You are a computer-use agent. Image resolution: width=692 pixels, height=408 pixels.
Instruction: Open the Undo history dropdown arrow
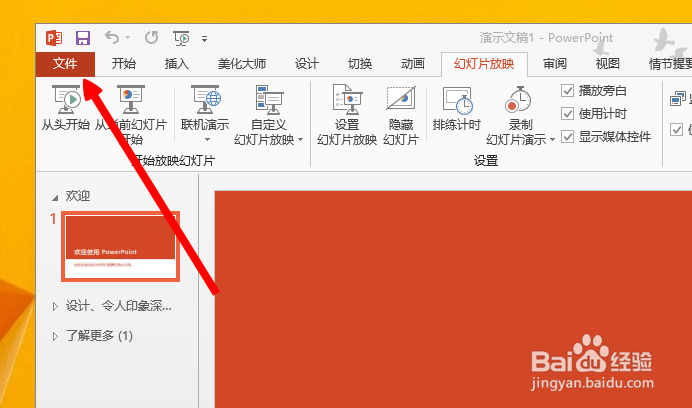(128, 38)
